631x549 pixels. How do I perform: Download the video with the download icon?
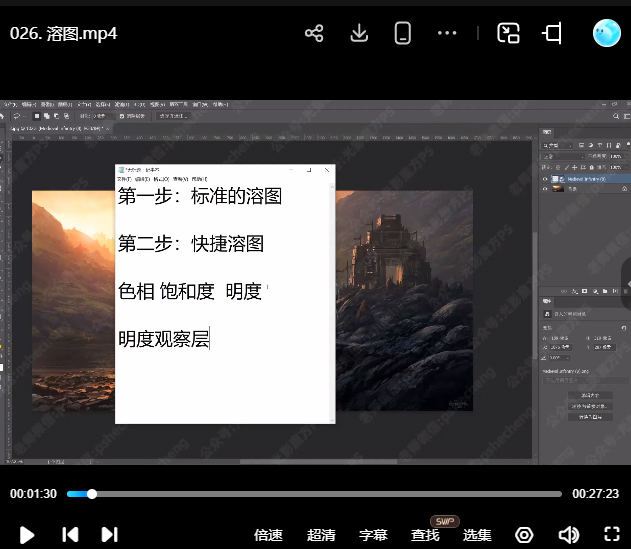359,33
